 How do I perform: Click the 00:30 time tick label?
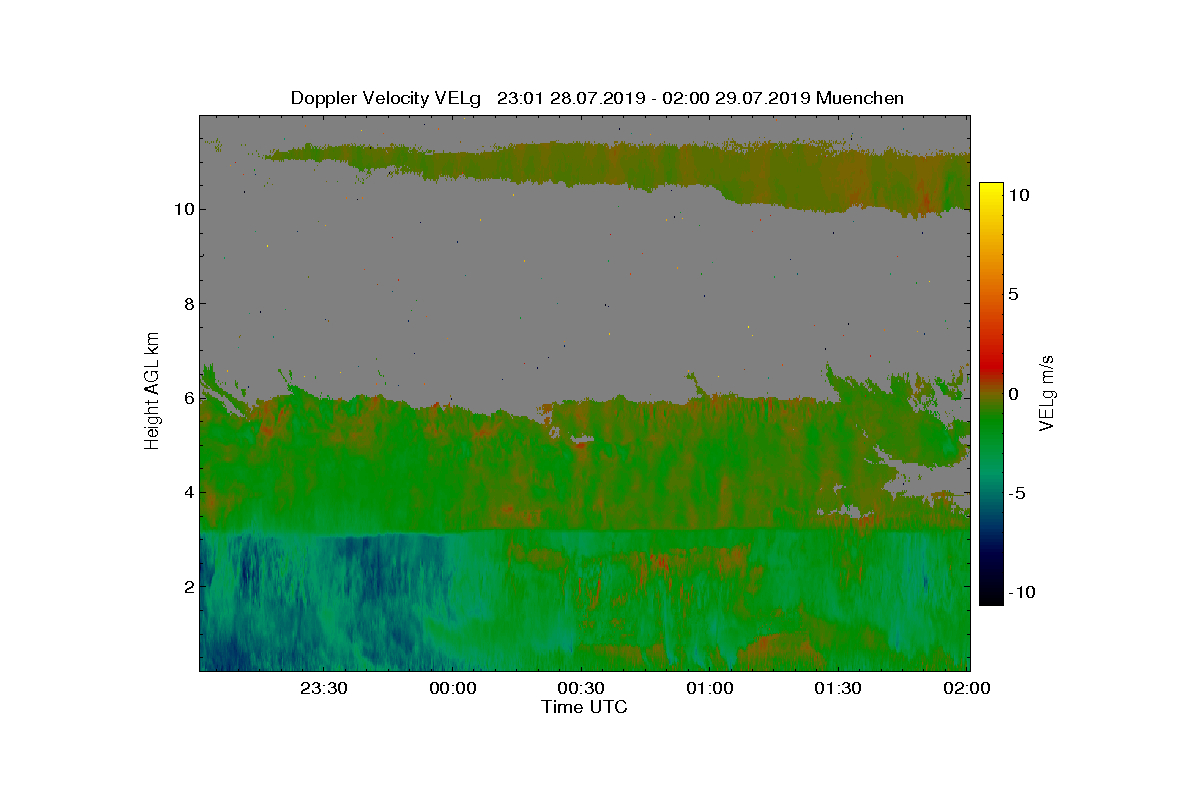click(582, 689)
